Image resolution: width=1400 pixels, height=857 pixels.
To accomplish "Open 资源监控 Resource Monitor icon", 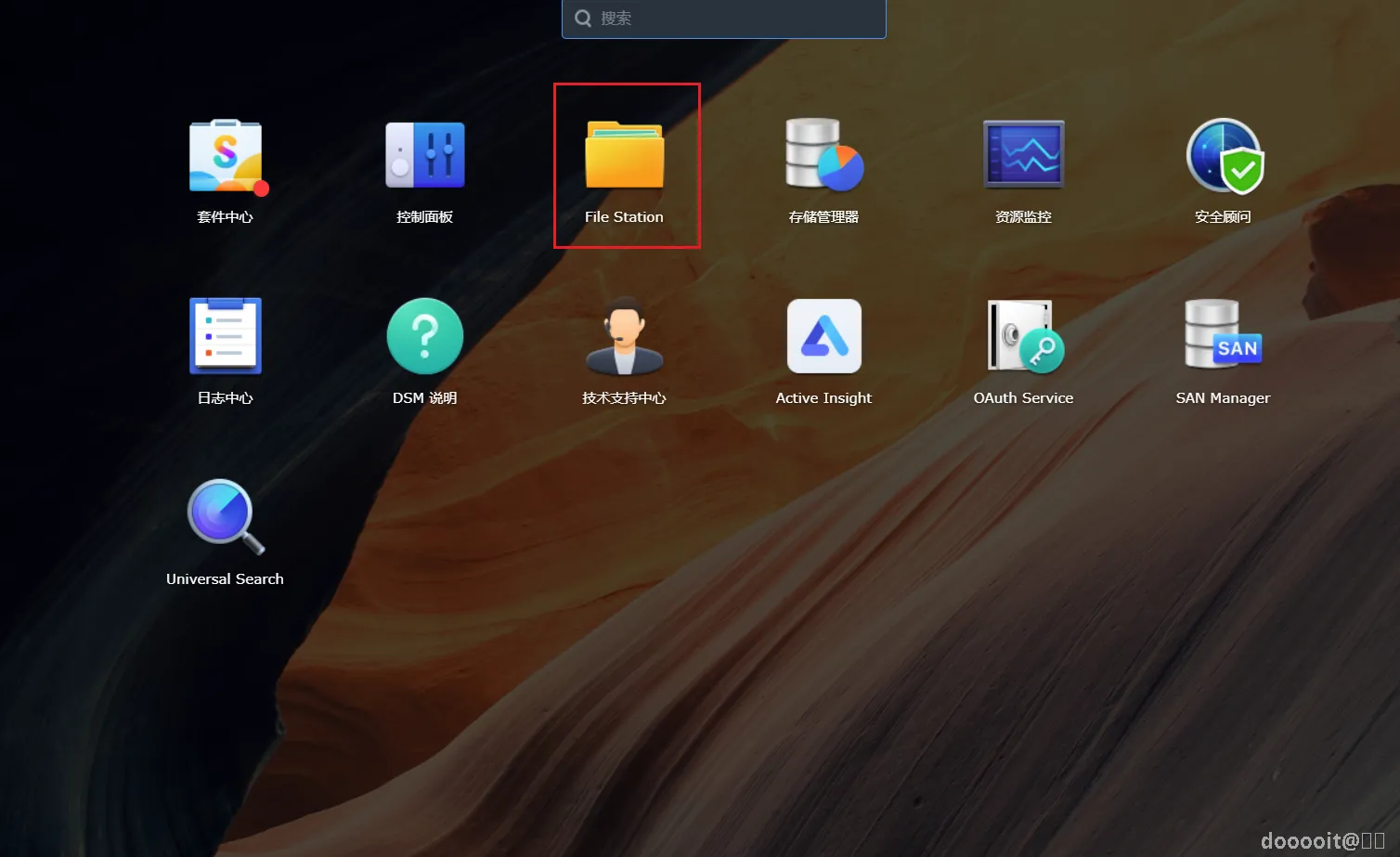I will (x=1024, y=154).
